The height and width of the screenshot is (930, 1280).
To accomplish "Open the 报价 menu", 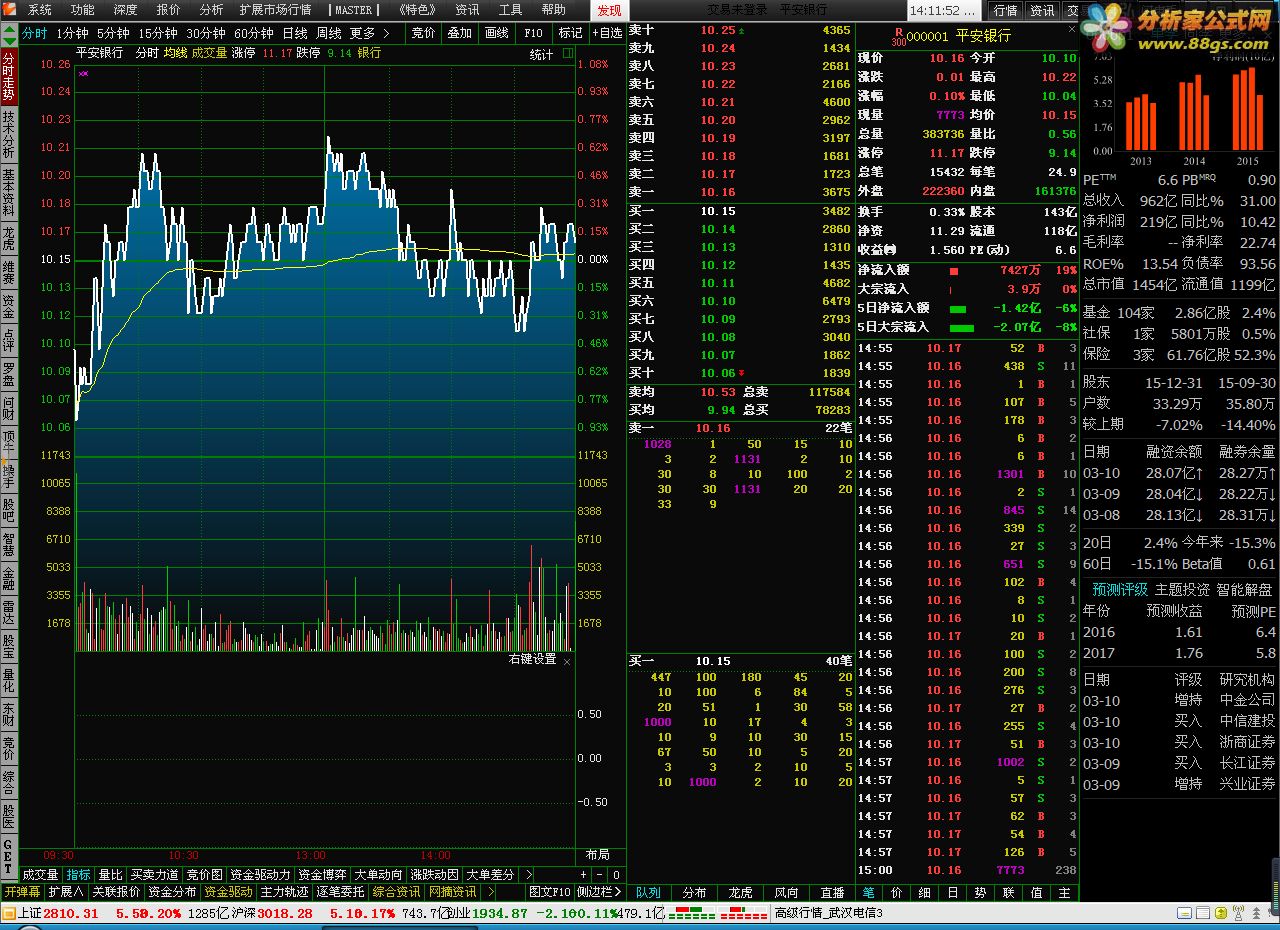I will pos(169,10).
